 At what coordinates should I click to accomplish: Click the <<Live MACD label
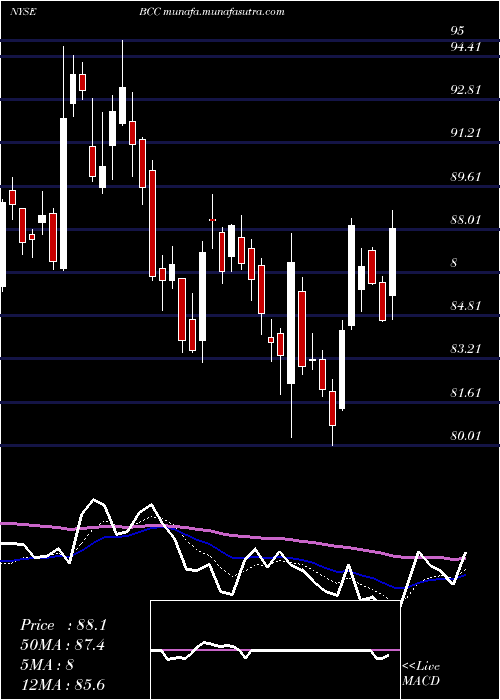click(x=421, y=673)
